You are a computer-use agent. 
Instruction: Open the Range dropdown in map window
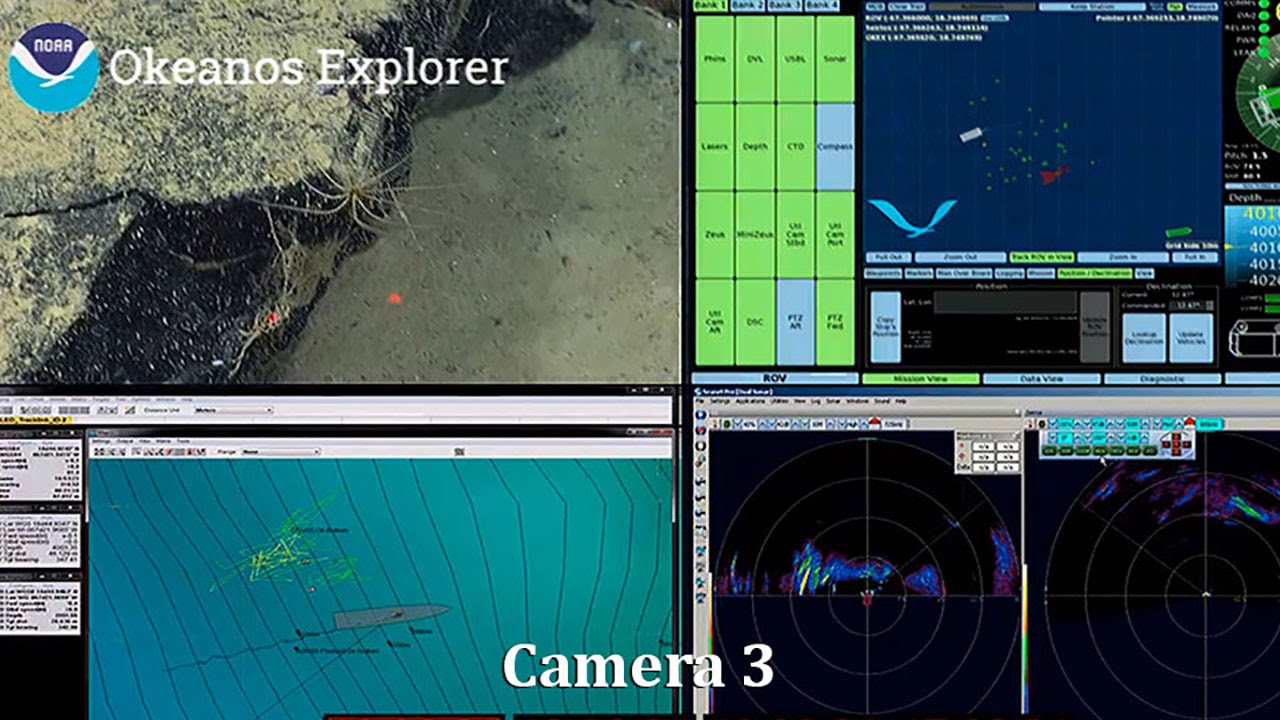(283, 451)
